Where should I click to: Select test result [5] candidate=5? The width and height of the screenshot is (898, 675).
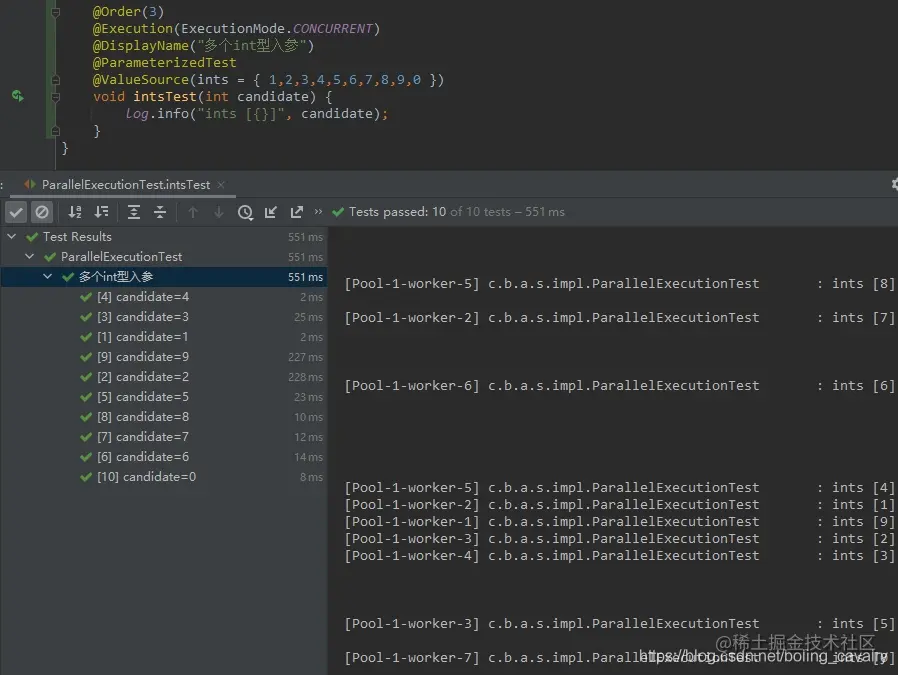click(x=164, y=397)
